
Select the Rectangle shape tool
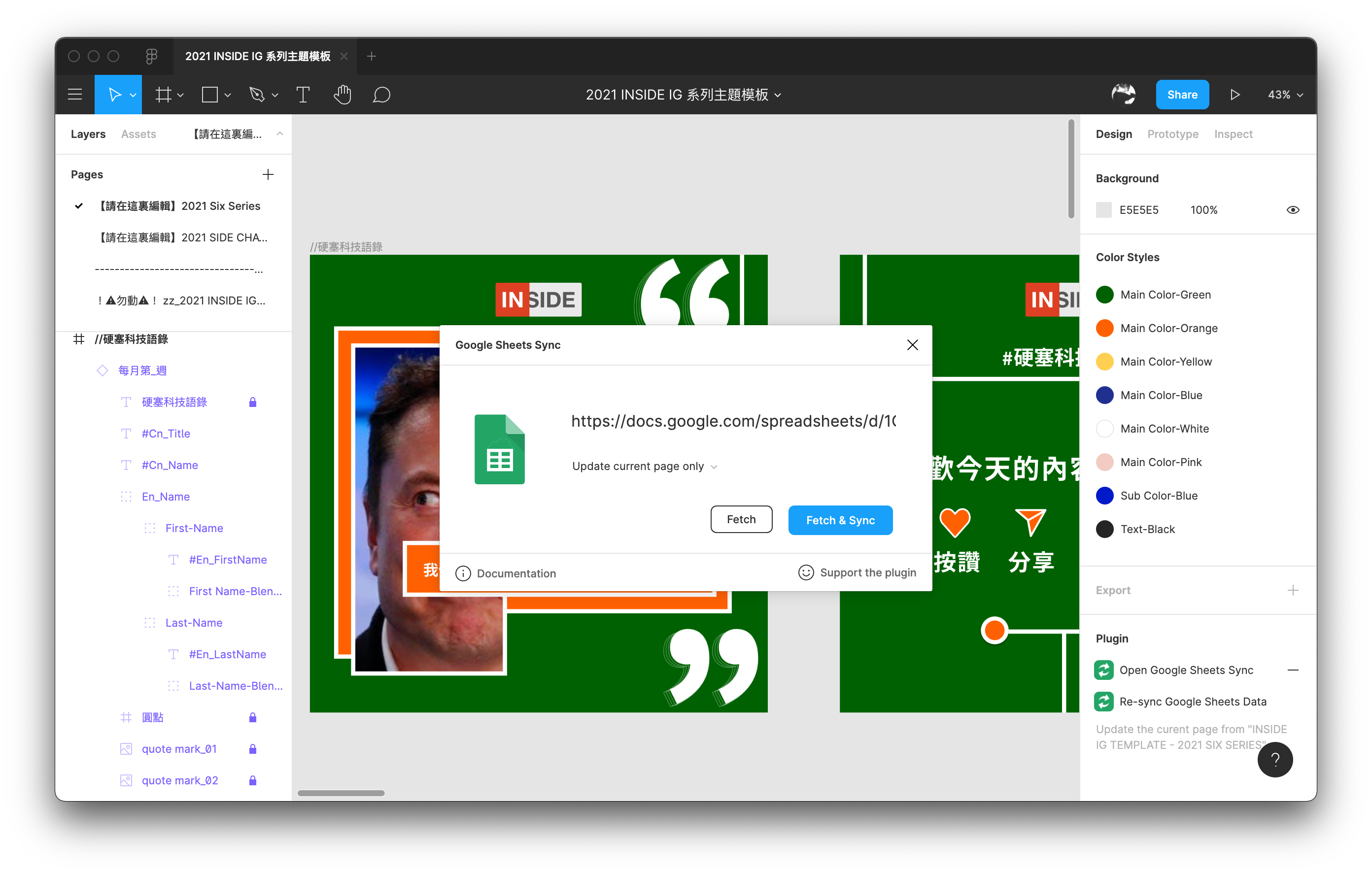click(209, 95)
